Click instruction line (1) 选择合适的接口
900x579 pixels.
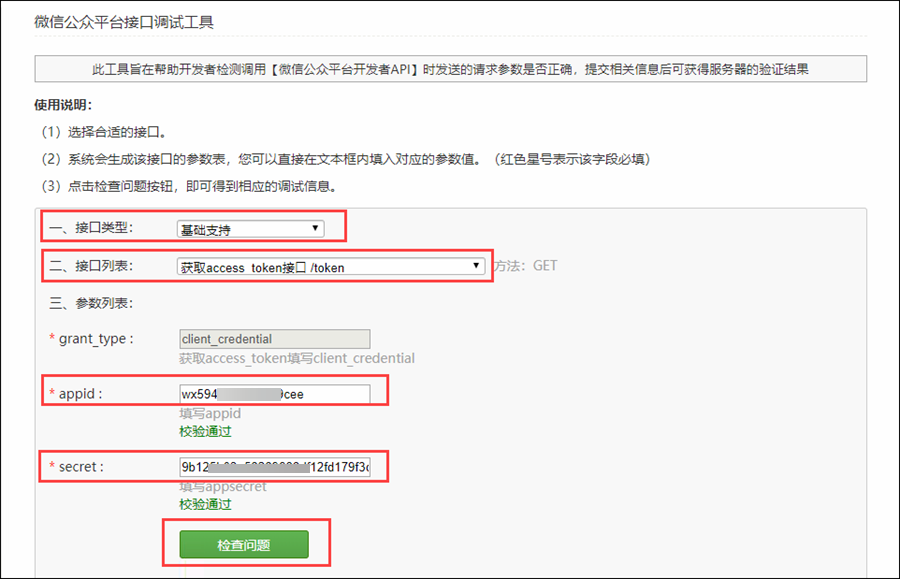click(104, 132)
